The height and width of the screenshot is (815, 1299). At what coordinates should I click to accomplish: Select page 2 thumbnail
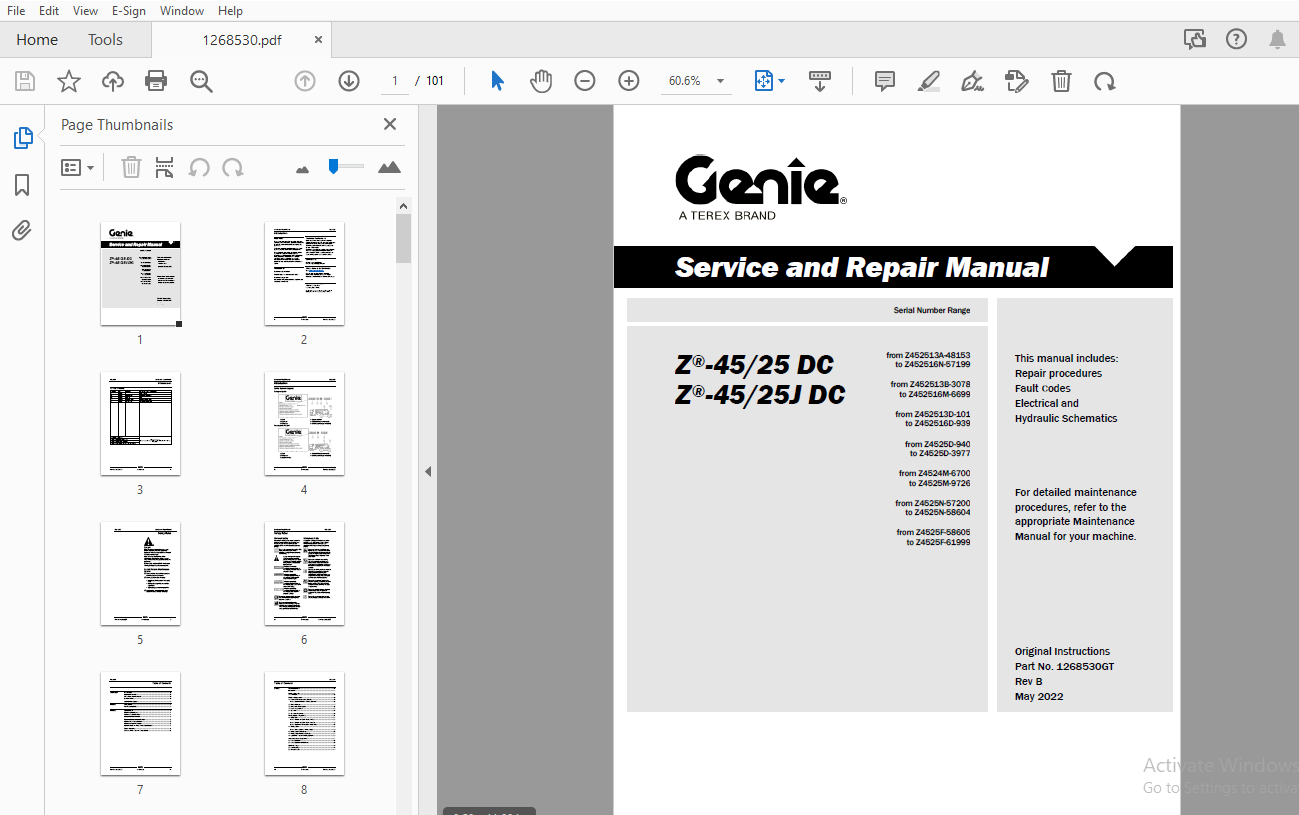coord(304,274)
